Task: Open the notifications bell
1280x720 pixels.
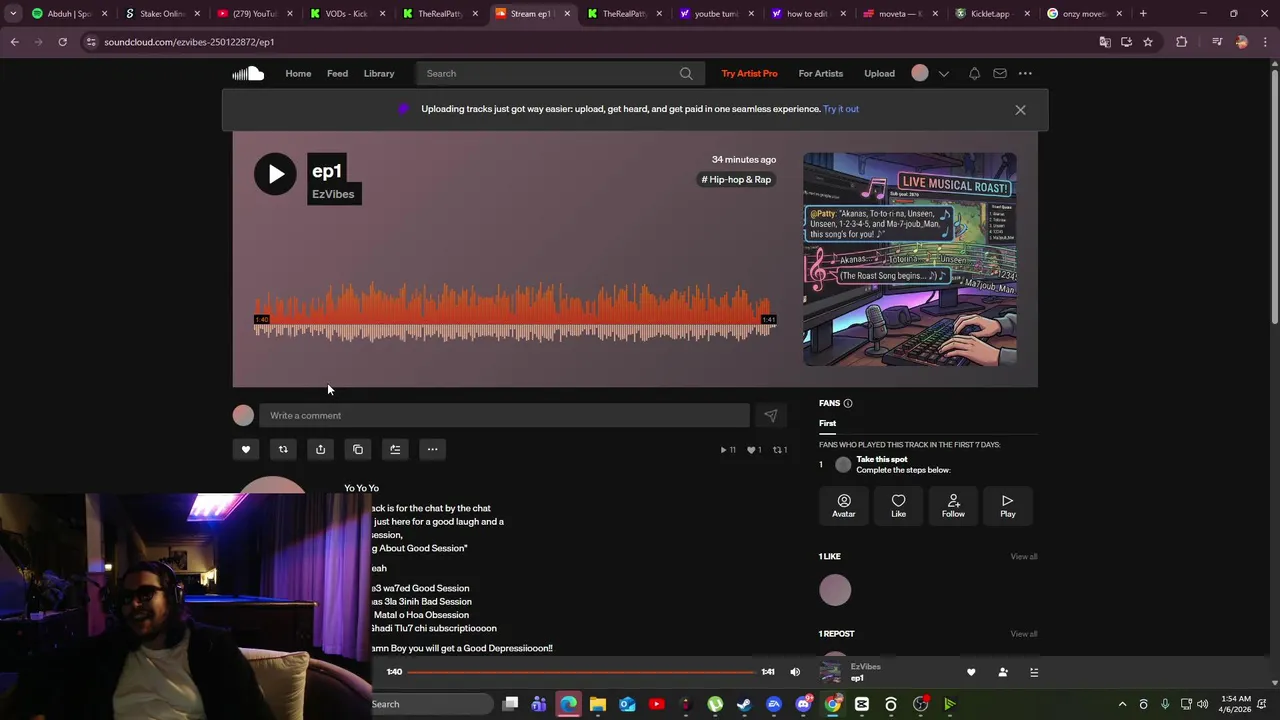Action: coord(974,73)
